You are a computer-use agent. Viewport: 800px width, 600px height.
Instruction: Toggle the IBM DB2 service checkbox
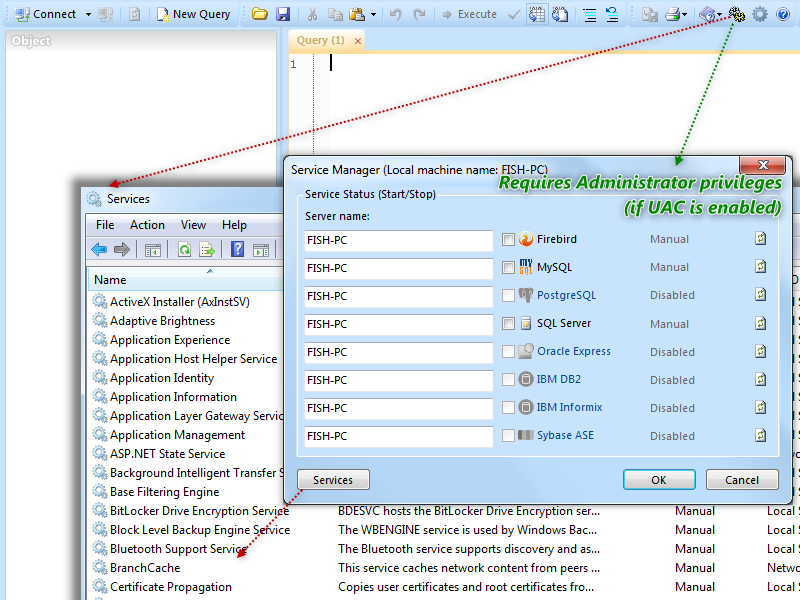pyautogui.click(x=508, y=380)
